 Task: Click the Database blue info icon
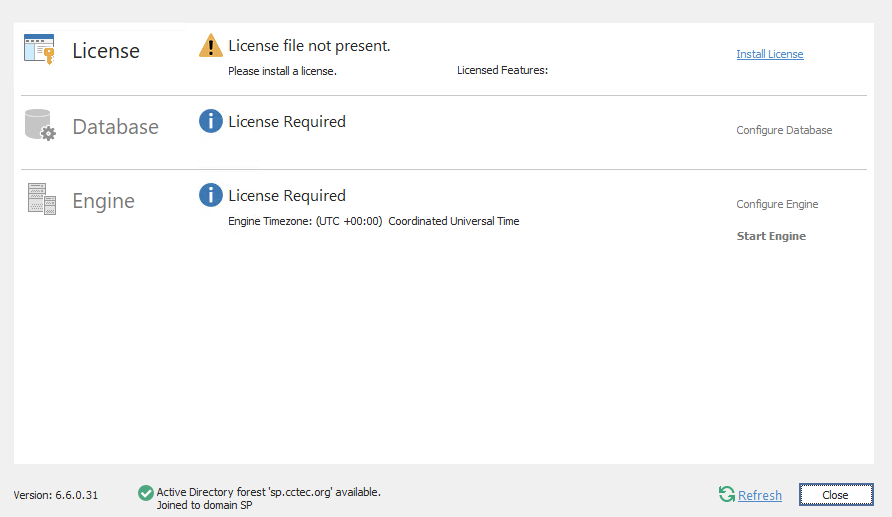[211, 122]
